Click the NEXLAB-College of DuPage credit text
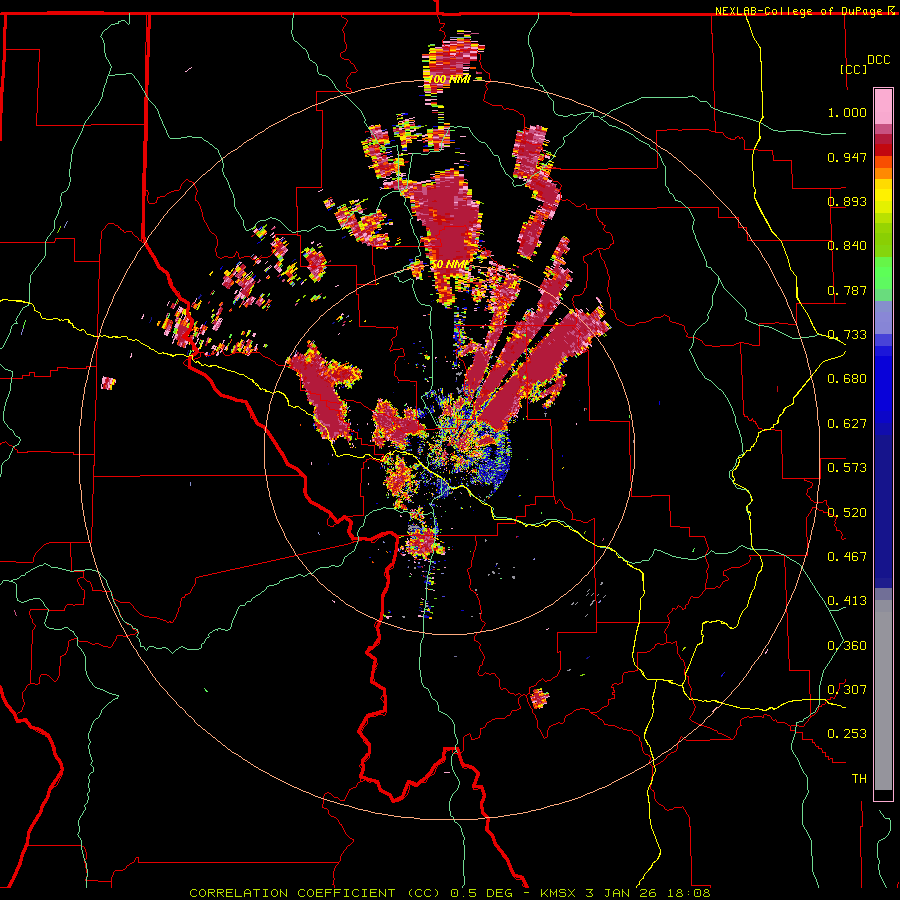Viewport: 900px width, 900px height. (x=805, y=11)
